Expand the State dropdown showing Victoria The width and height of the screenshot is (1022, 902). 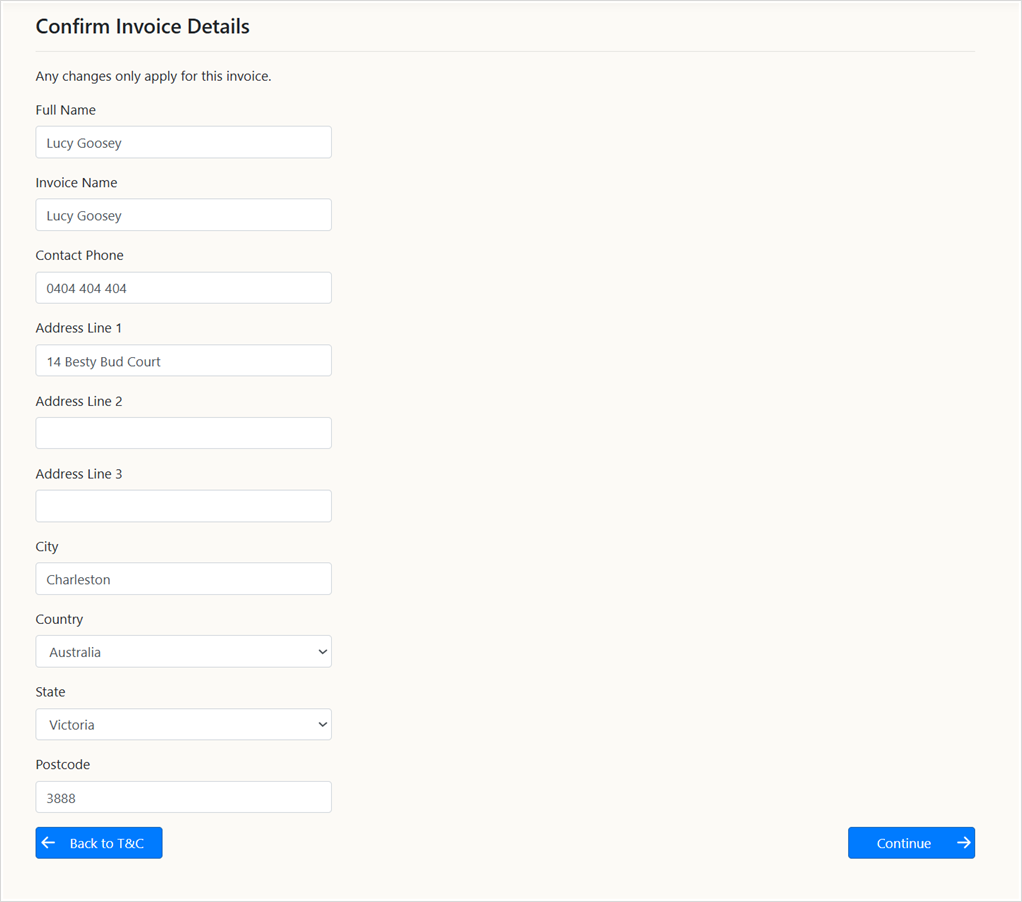[x=183, y=725]
